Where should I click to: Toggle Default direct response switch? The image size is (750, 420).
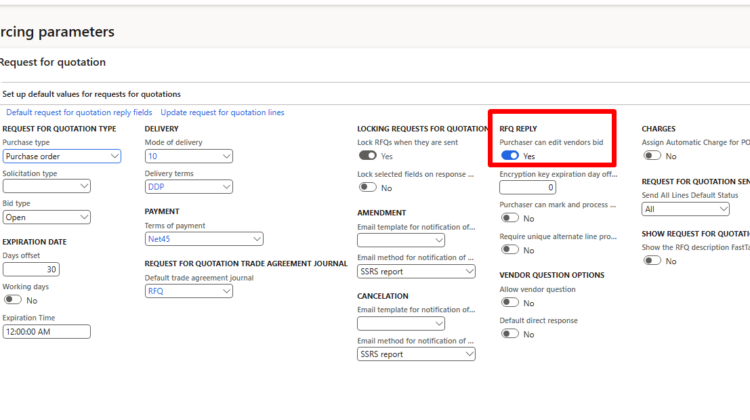coord(510,333)
